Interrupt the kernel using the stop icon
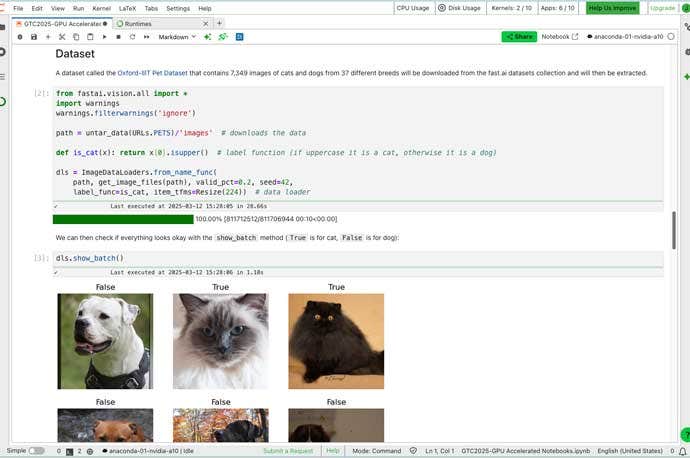 point(119,37)
